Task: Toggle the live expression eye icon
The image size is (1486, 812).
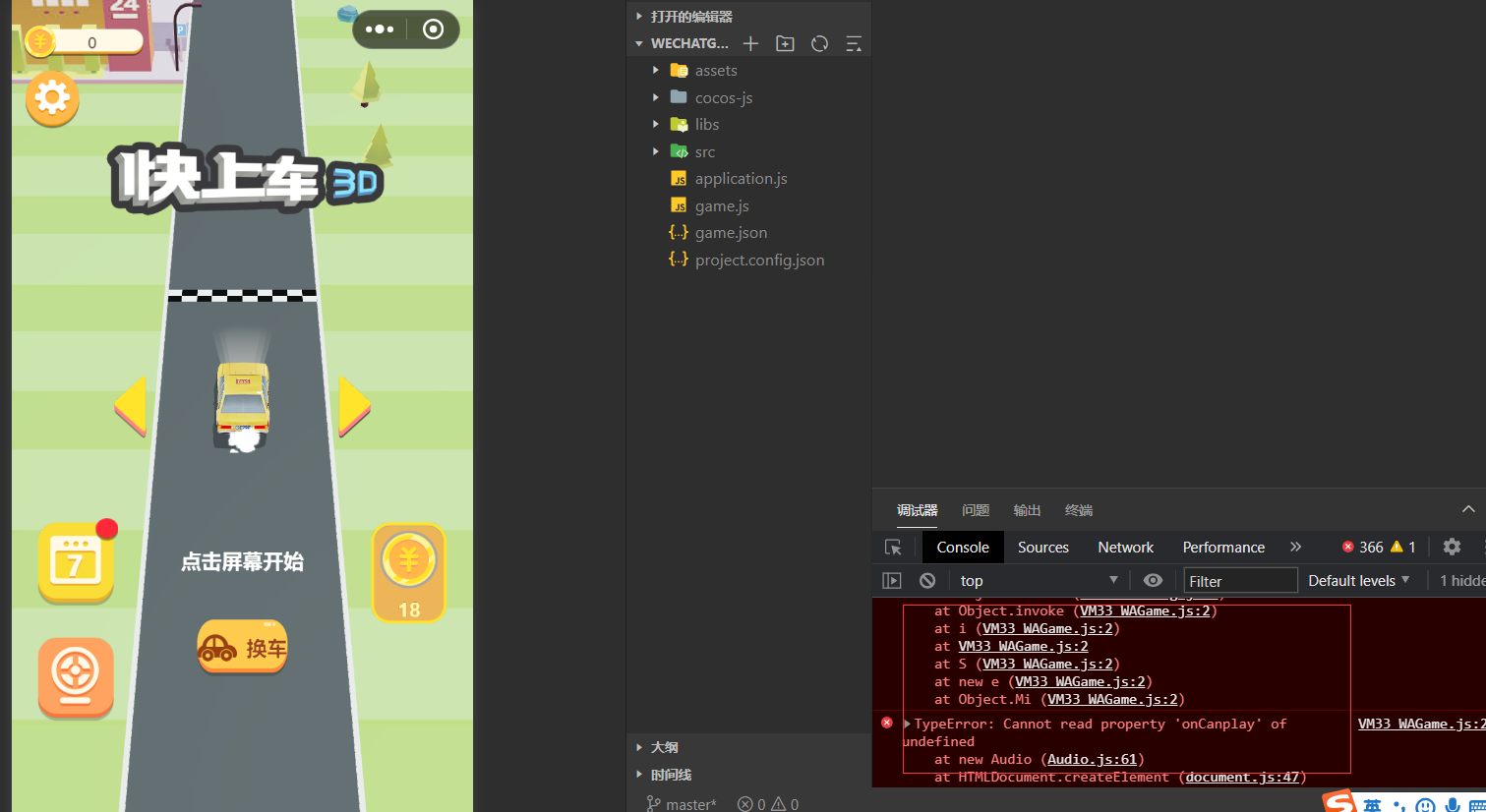Action: click(x=1153, y=581)
